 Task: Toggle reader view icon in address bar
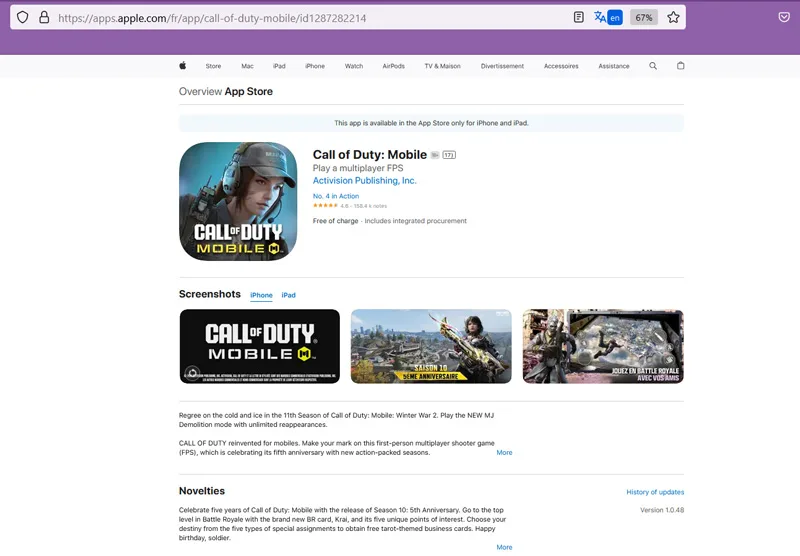coord(579,17)
